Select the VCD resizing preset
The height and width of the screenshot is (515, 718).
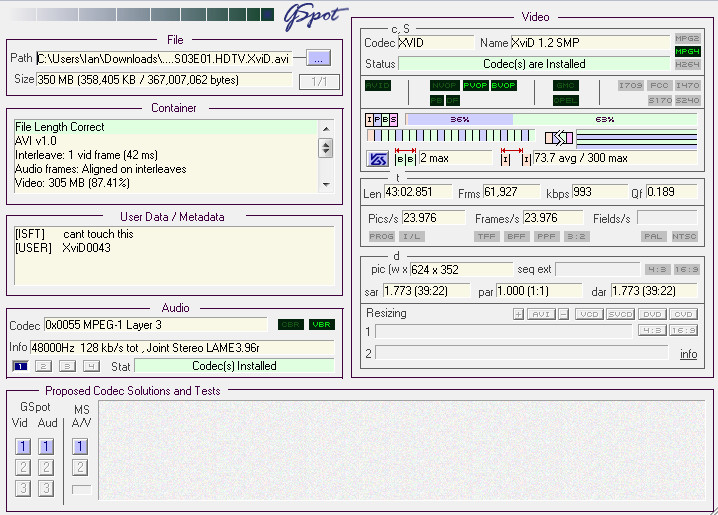(589, 314)
